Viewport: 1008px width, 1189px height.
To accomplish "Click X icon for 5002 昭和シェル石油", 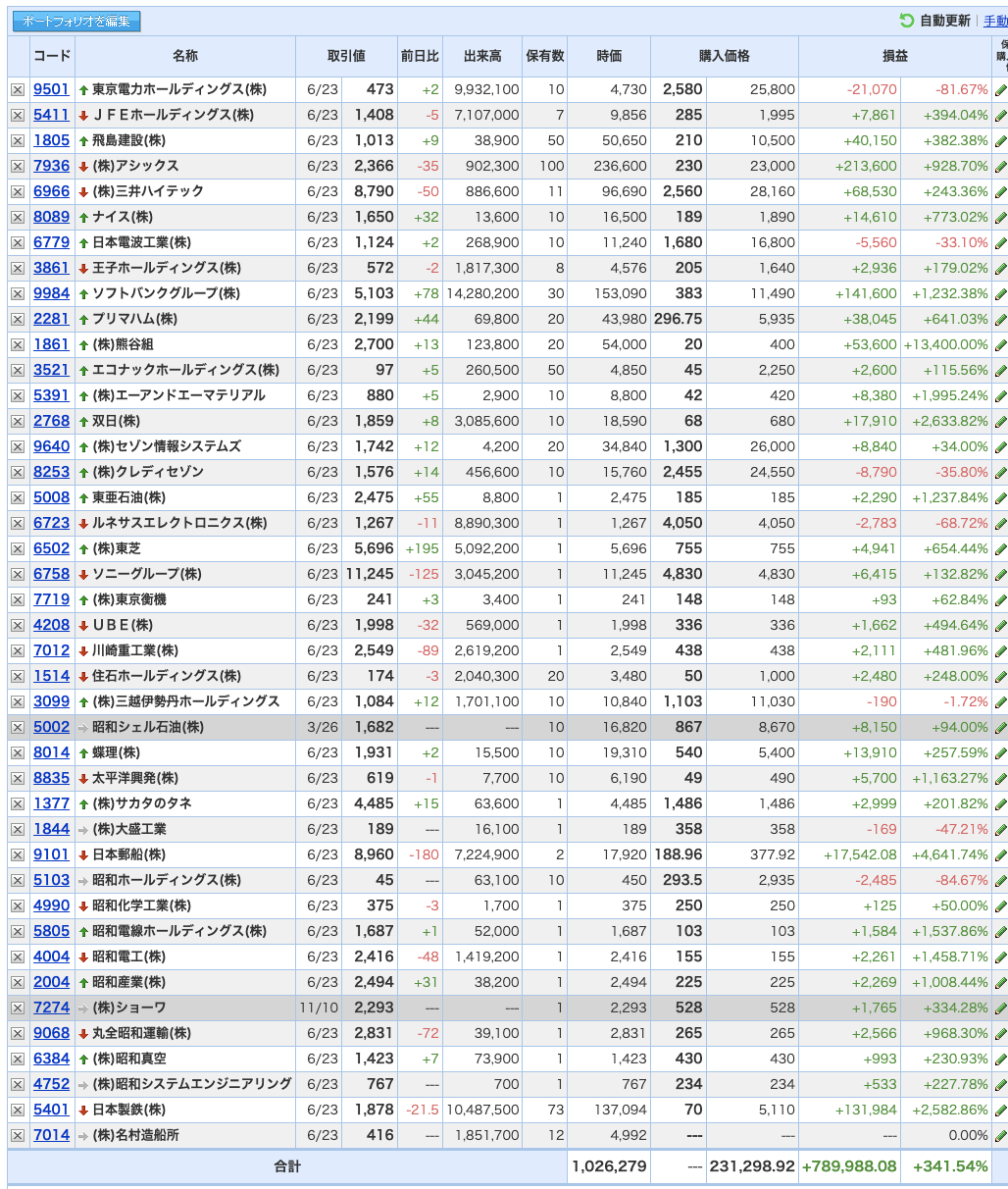I will (18, 727).
